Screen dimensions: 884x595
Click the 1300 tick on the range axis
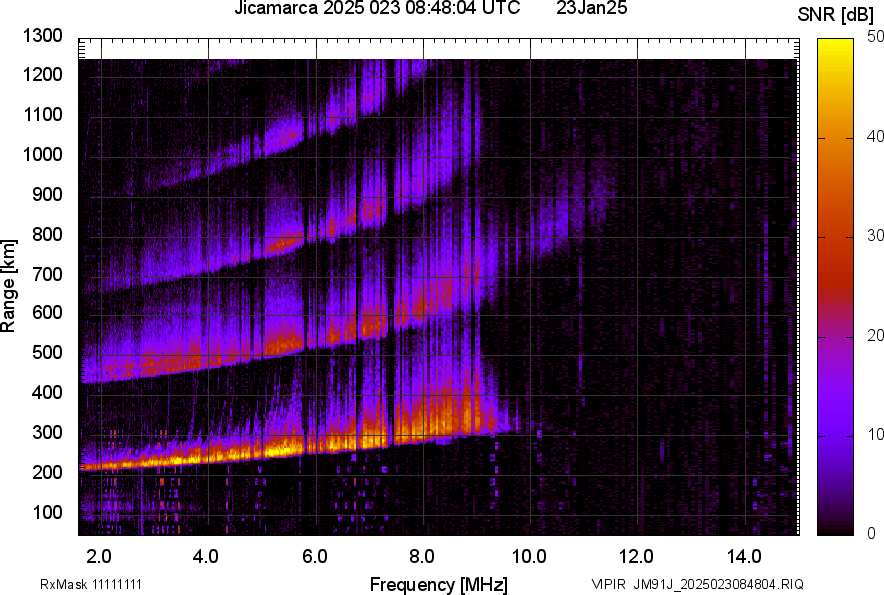(44, 36)
